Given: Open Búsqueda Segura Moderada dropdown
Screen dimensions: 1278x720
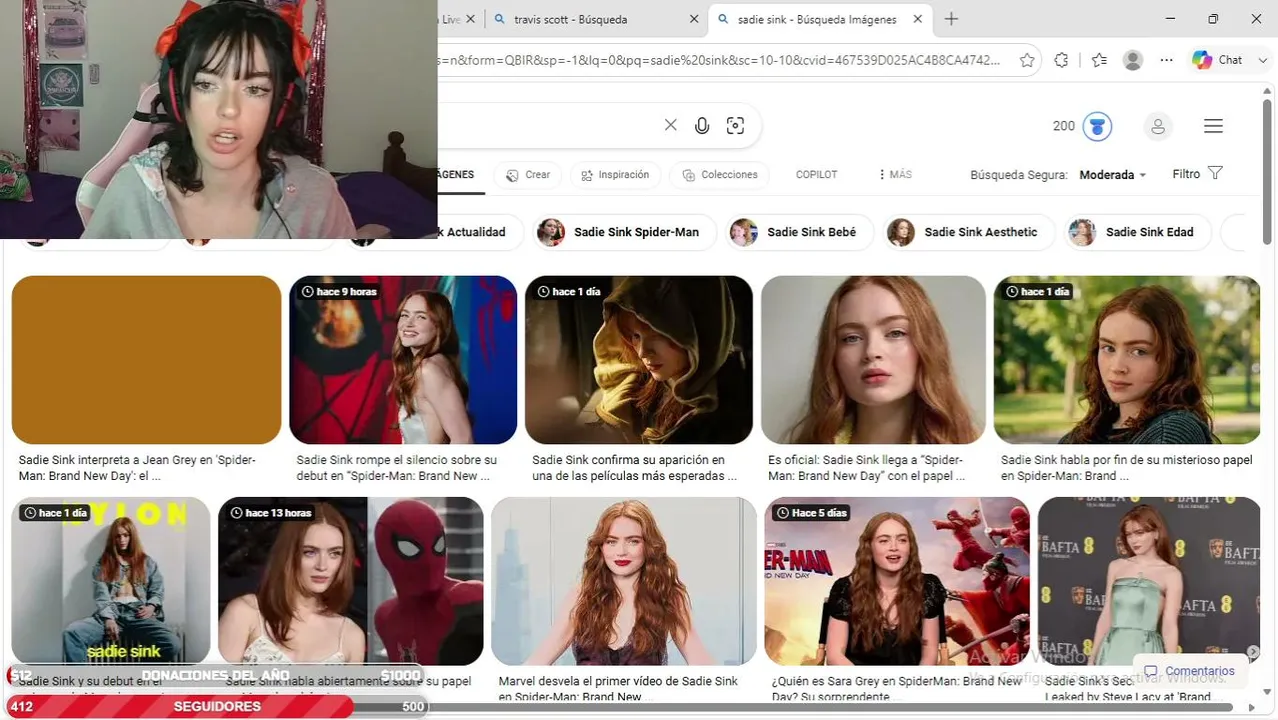Looking at the screenshot, I should click(x=1112, y=175).
